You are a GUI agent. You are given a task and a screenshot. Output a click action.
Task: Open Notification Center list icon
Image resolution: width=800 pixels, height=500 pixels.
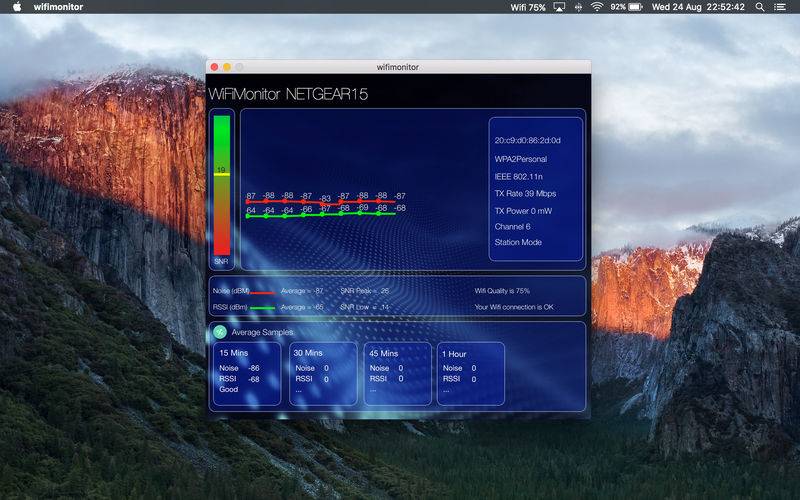(x=780, y=7)
